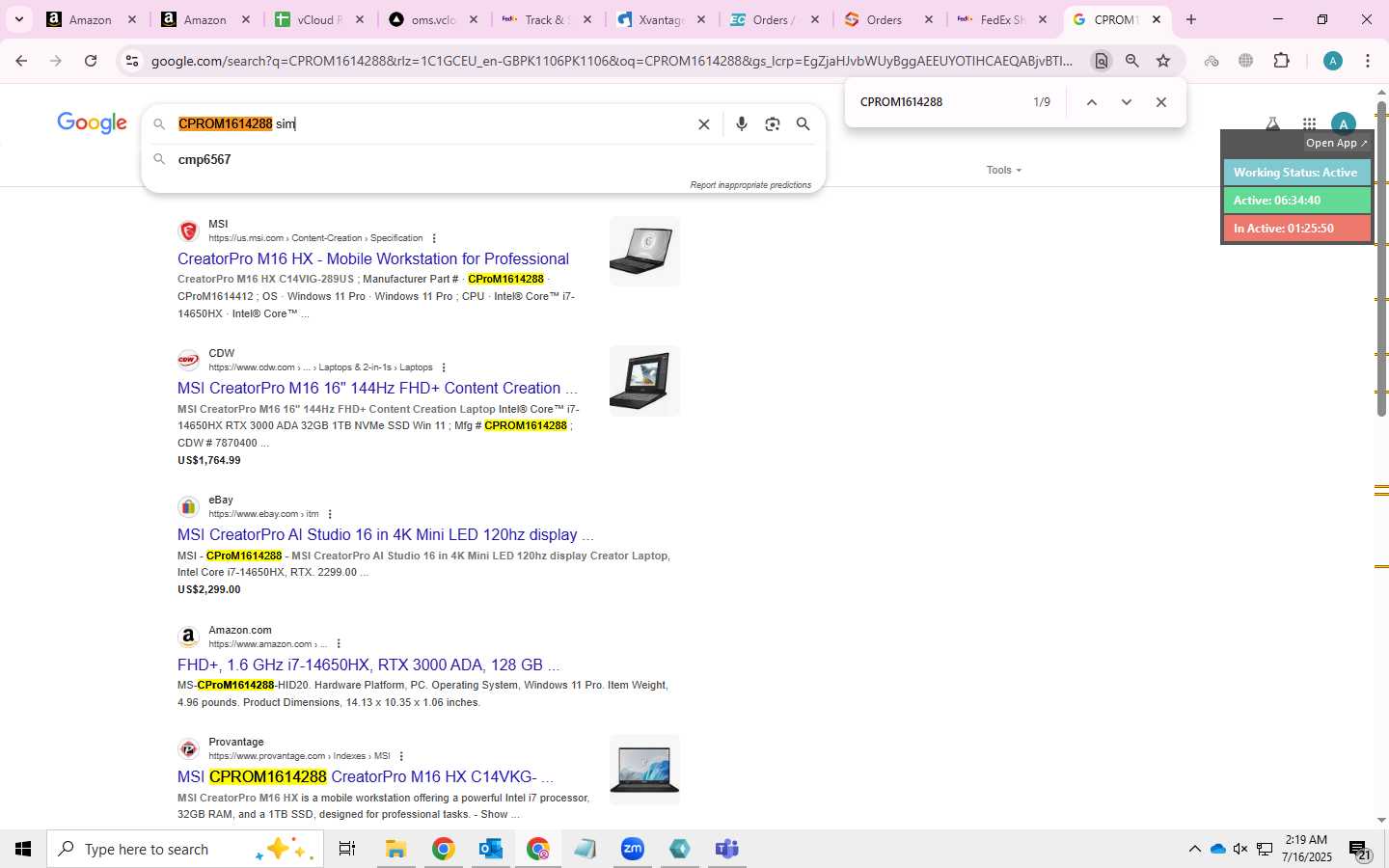Click the Working Status: Active bar
This screenshot has width=1389, height=868.
click(1296, 173)
